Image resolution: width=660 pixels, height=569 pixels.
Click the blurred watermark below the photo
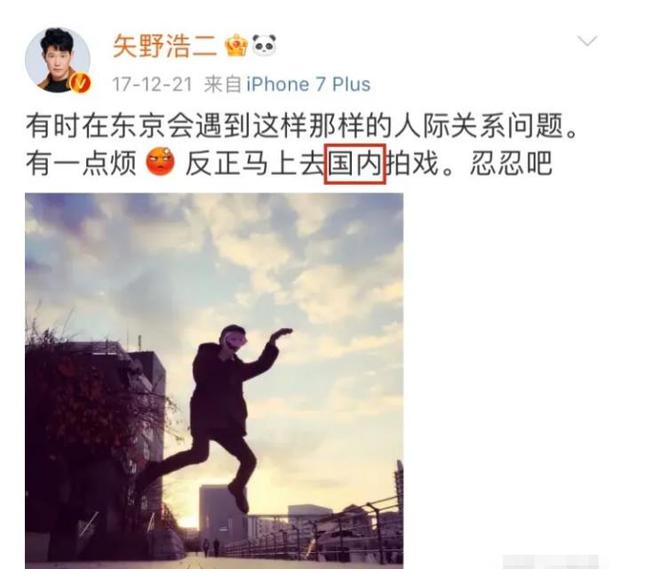coord(550,562)
